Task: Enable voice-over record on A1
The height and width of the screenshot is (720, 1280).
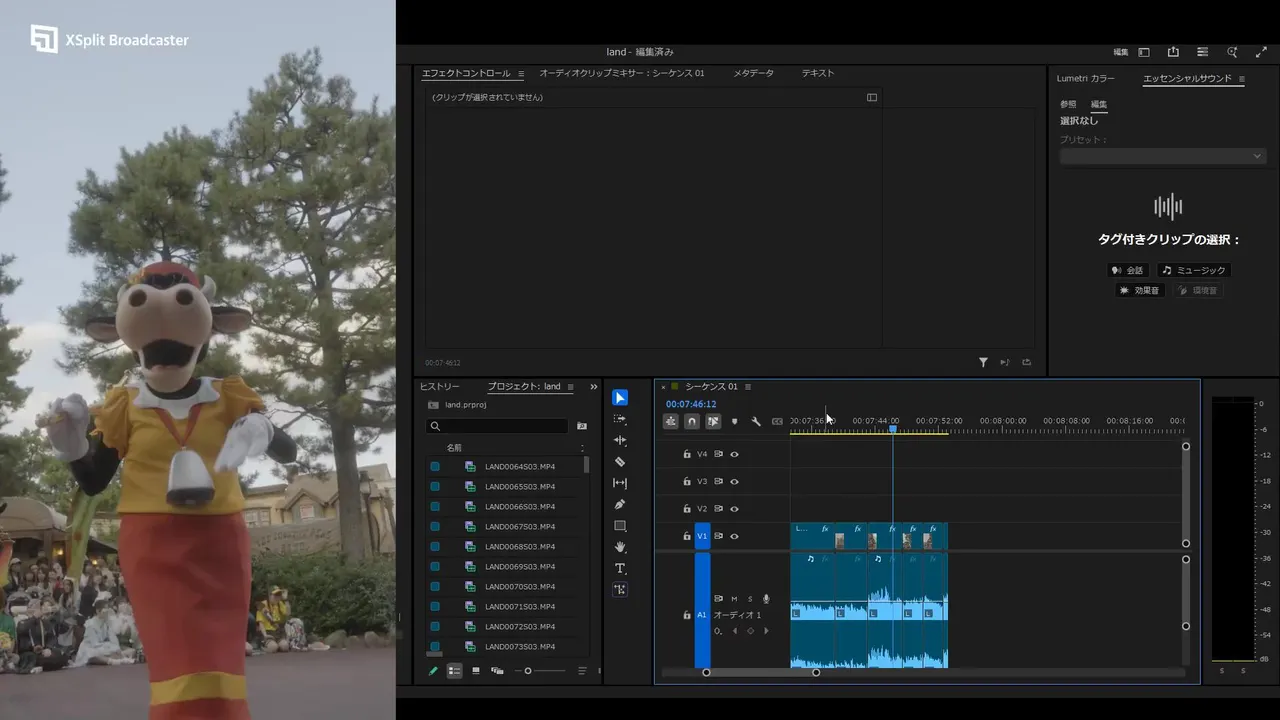Action: pyautogui.click(x=766, y=599)
